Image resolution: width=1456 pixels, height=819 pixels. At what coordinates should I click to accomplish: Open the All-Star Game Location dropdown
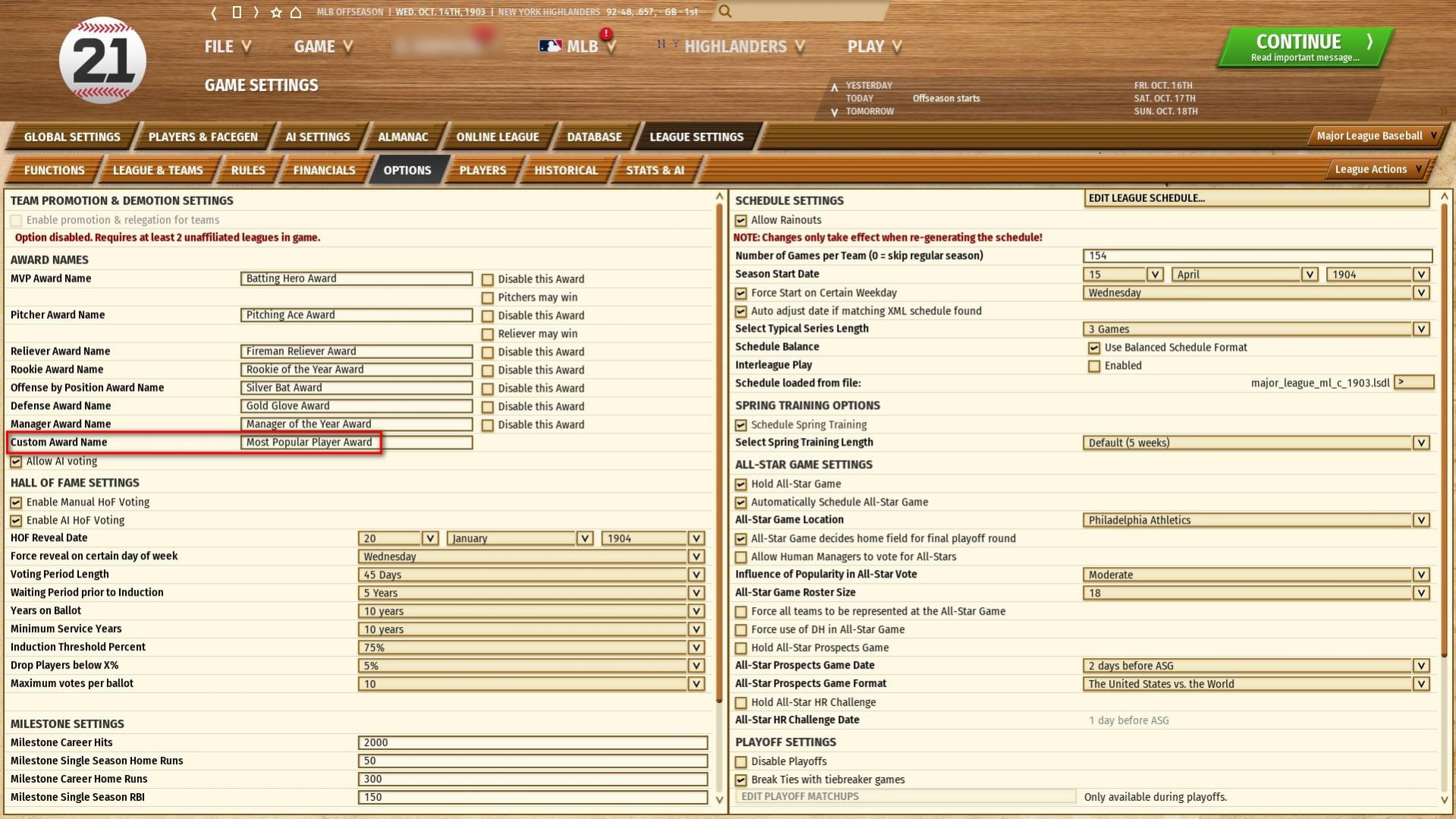point(1421,520)
